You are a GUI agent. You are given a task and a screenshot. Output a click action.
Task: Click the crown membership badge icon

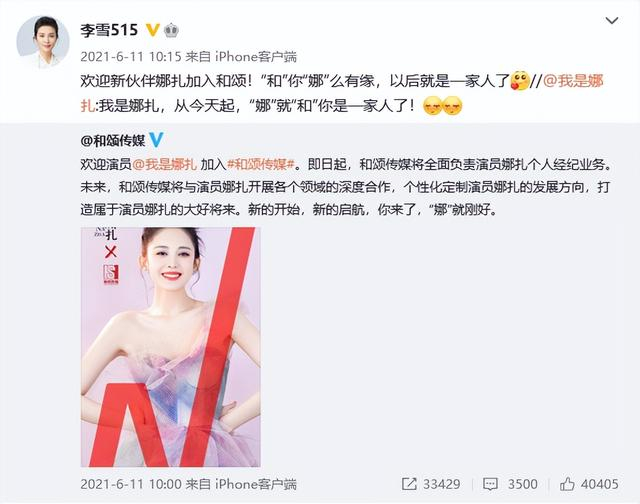171,31
